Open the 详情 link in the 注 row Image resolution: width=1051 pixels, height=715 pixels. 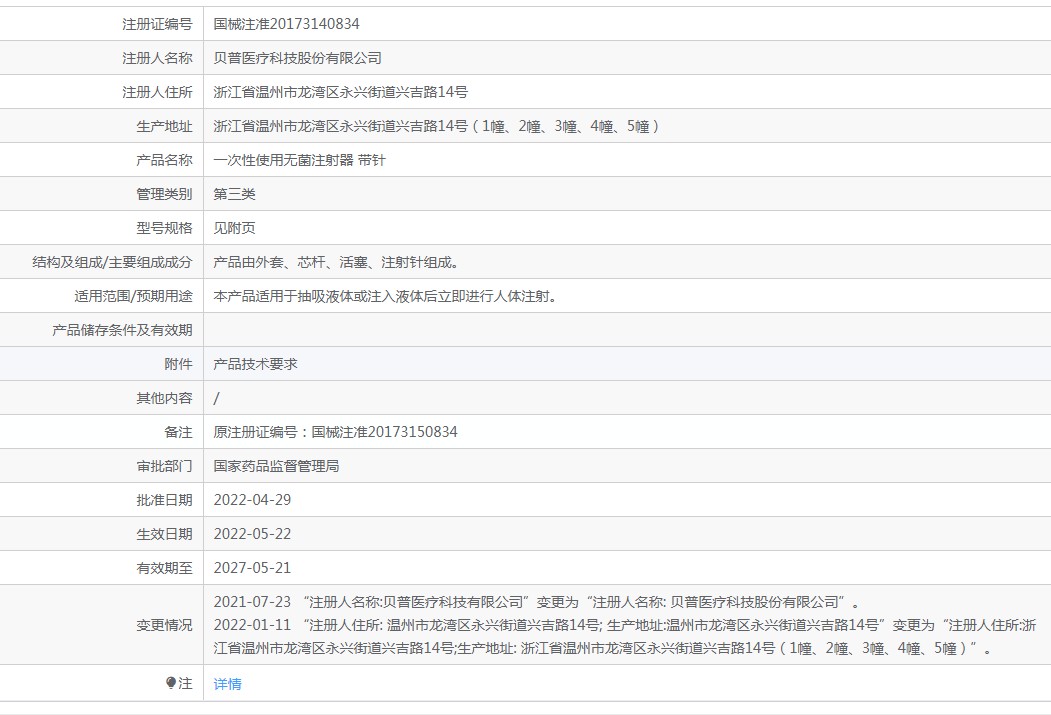point(227,684)
